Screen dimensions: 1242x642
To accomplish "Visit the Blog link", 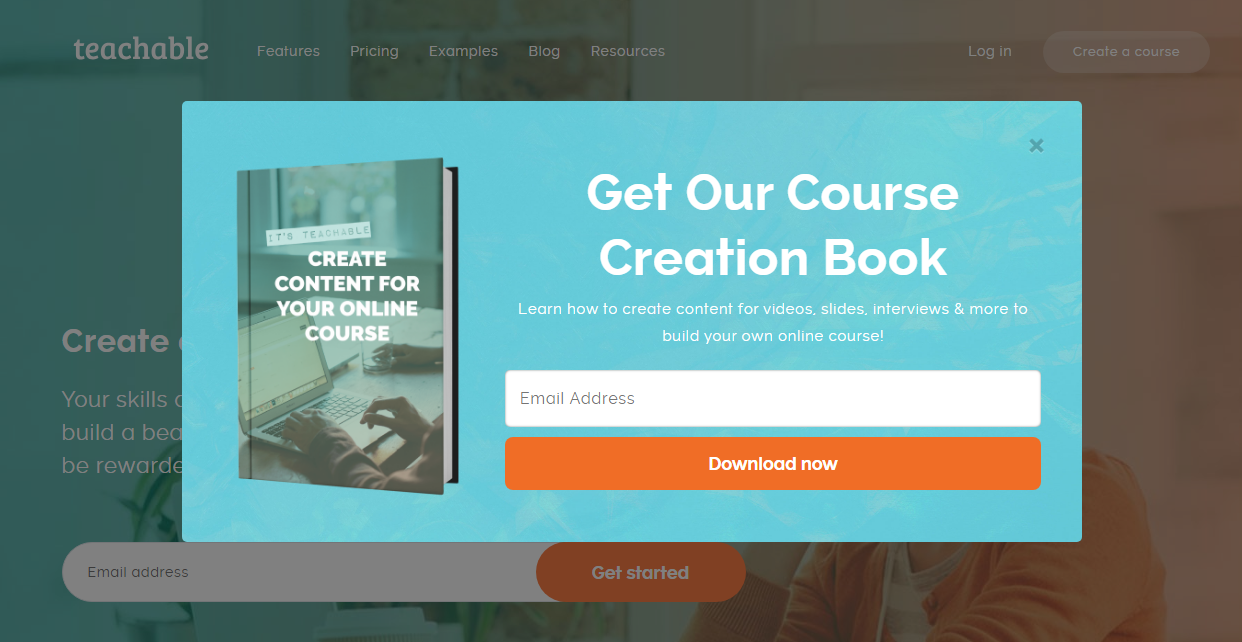I will coord(544,51).
